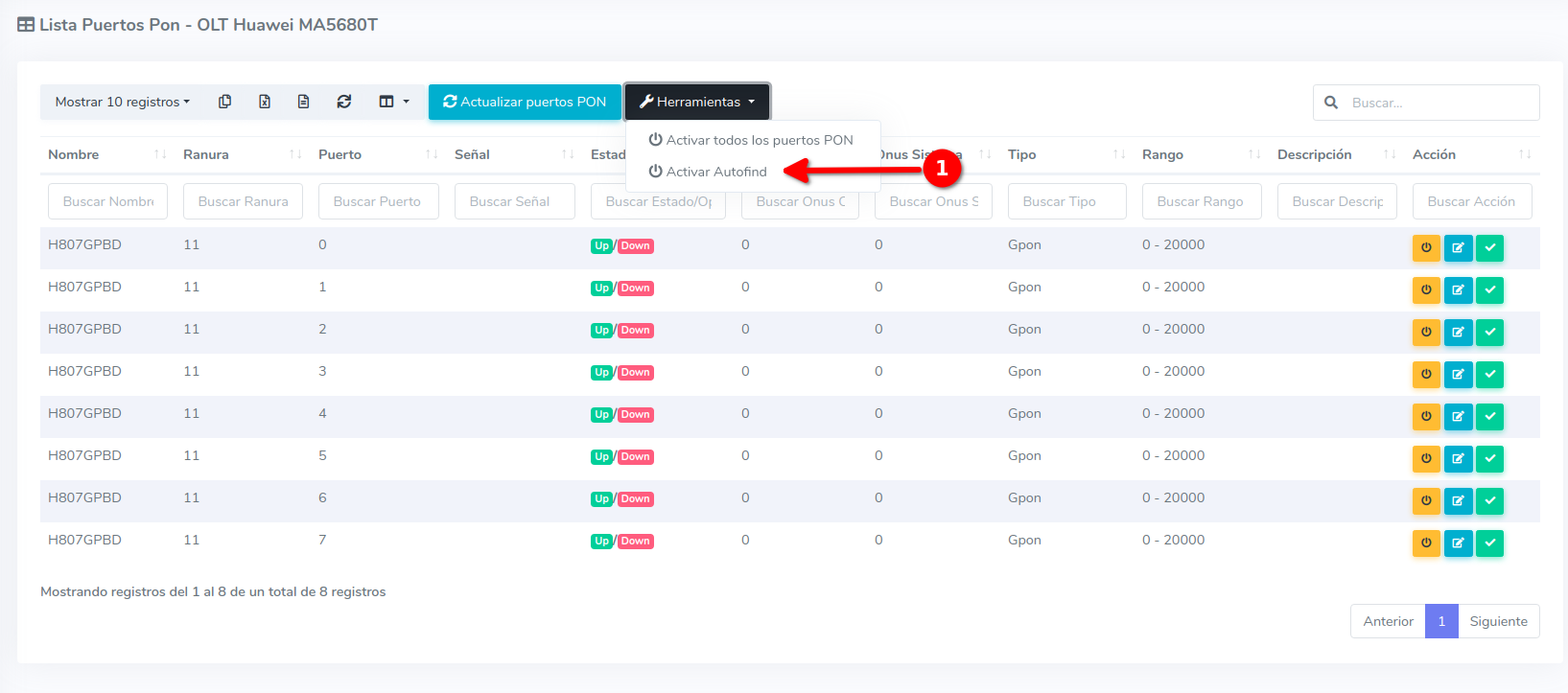
Task: Click the copy table icon in toolbar
Action: (x=224, y=102)
